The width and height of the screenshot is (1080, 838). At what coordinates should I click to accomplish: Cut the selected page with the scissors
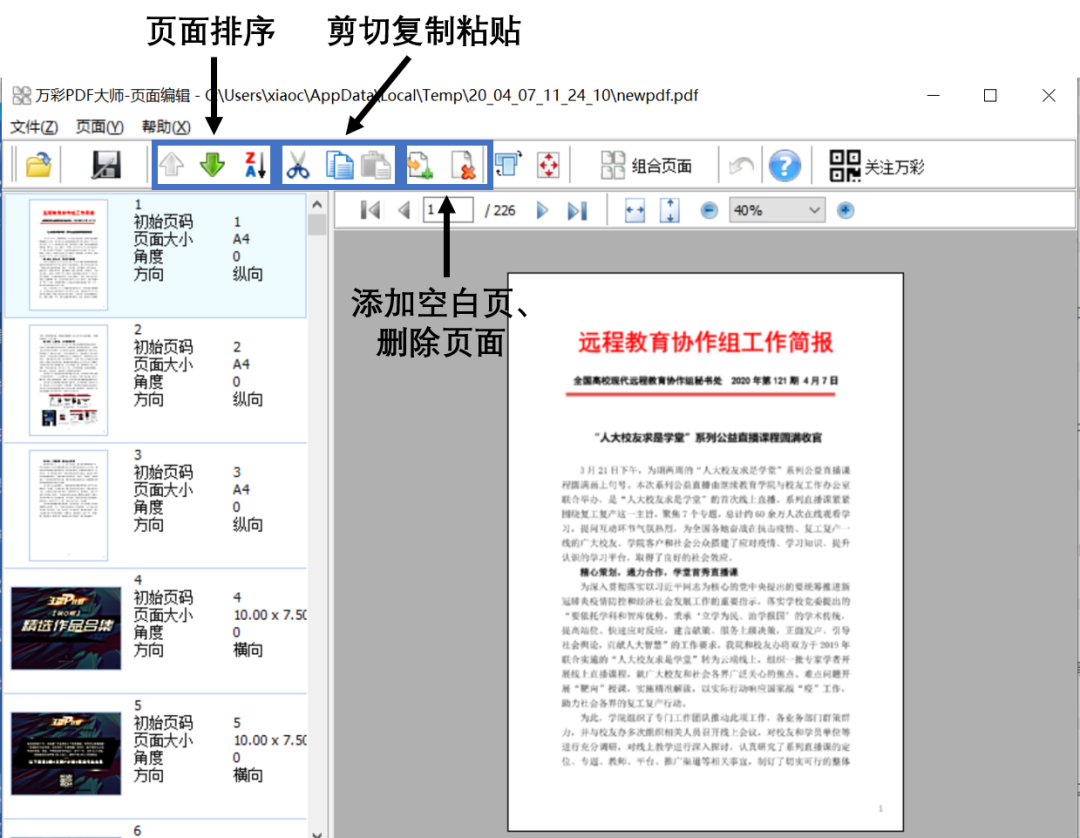point(298,165)
